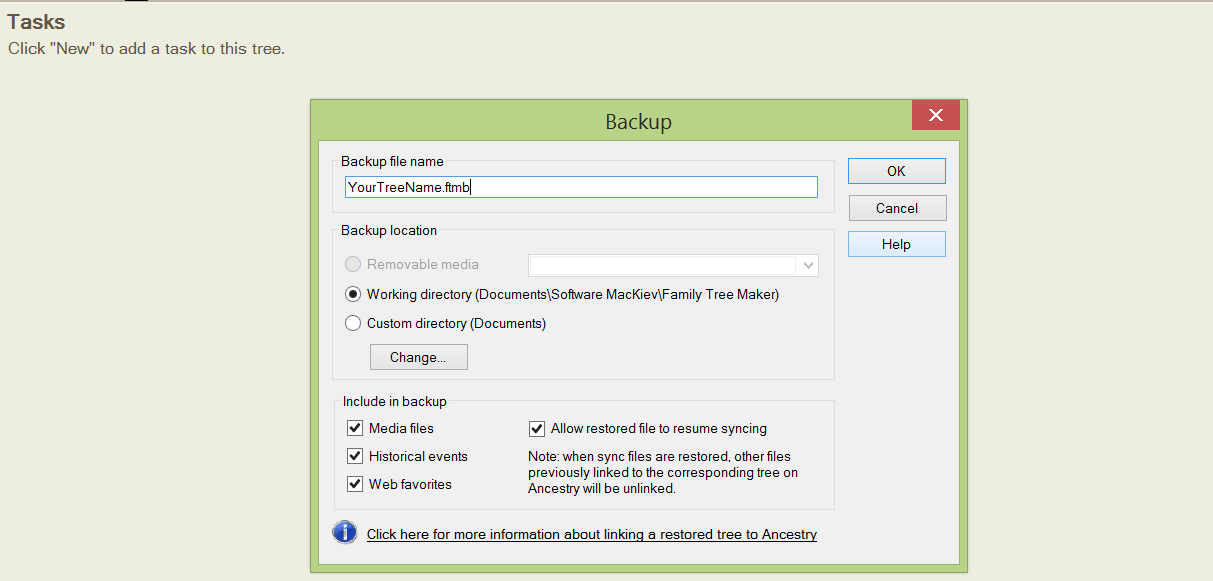Toggle the Historical events checkbox
The image size is (1213, 581).
(x=355, y=456)
